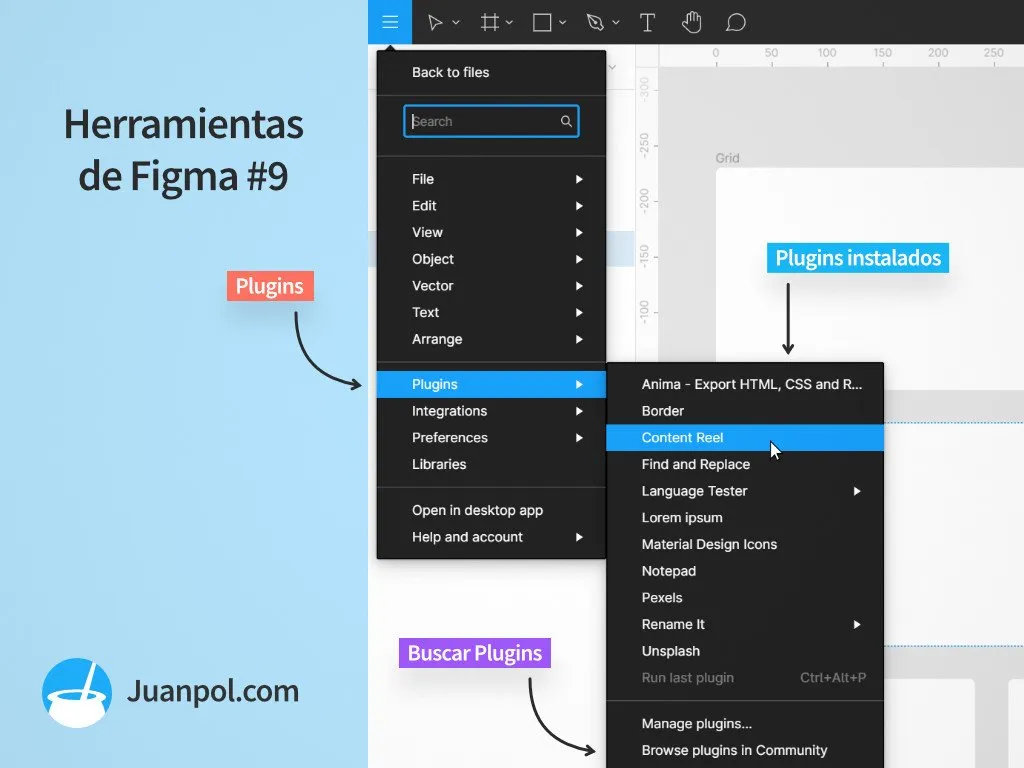Choose Libraries from the menu
The width and height of the screenshot is (1024, 768).
coord(491,465)
